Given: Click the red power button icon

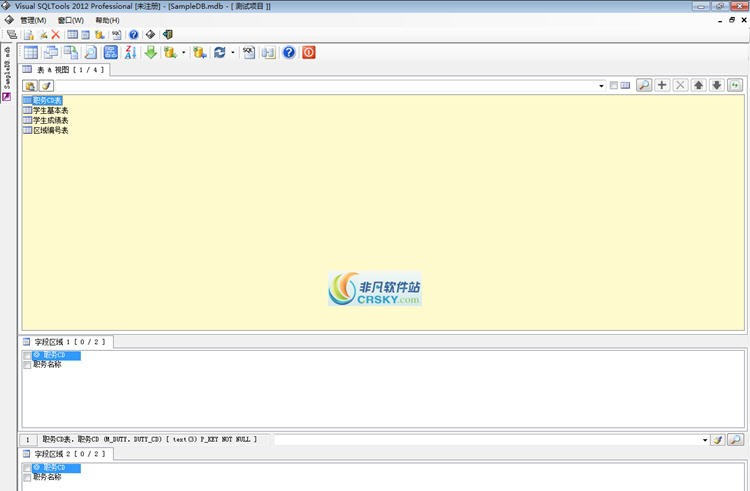Looking at the screenshot, I should click(309, 53).
